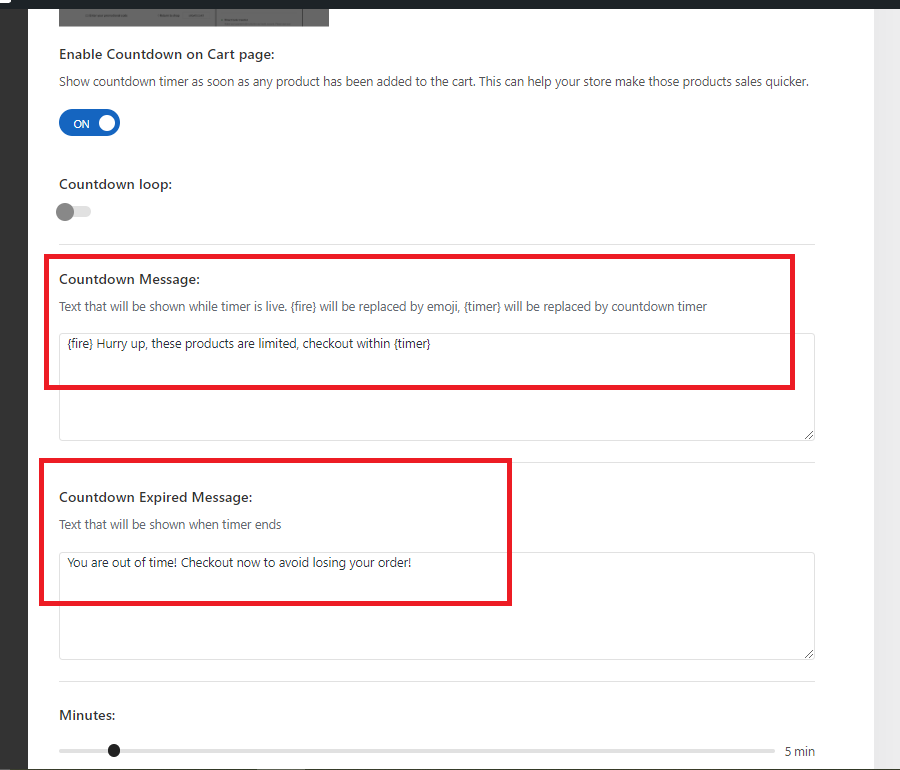
Task: Click the 'Minutes:' label
Action: (x=87, y=715)
